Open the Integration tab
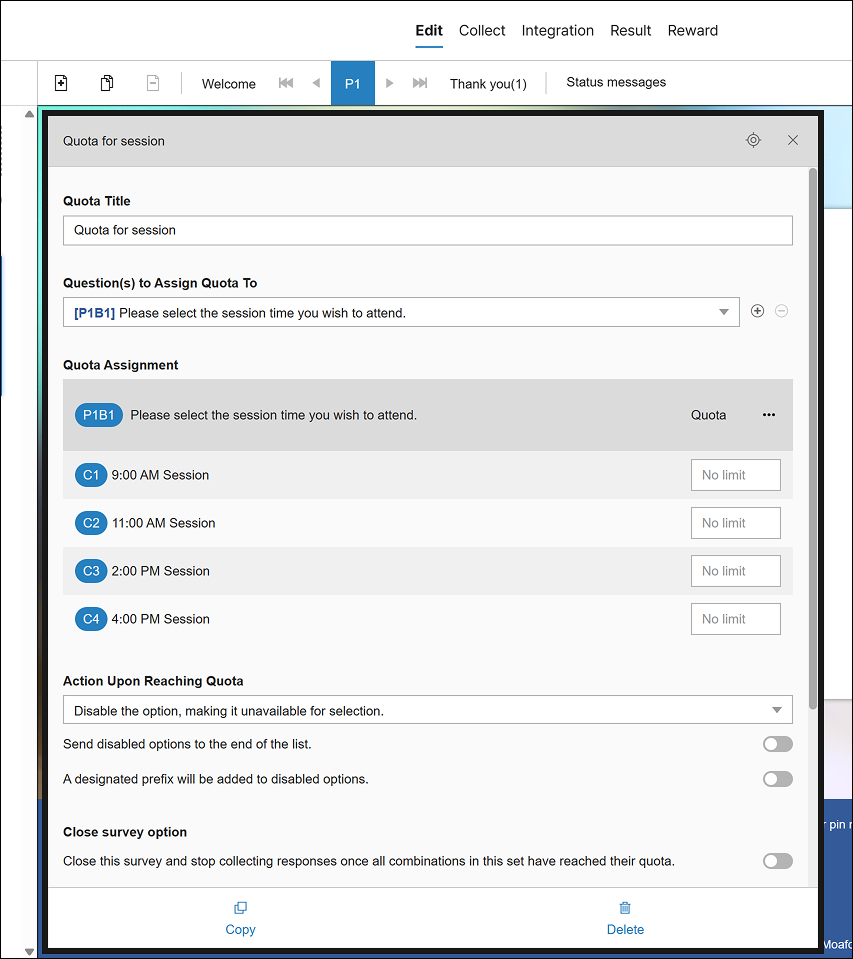853x959 pixels. [558, 31]
